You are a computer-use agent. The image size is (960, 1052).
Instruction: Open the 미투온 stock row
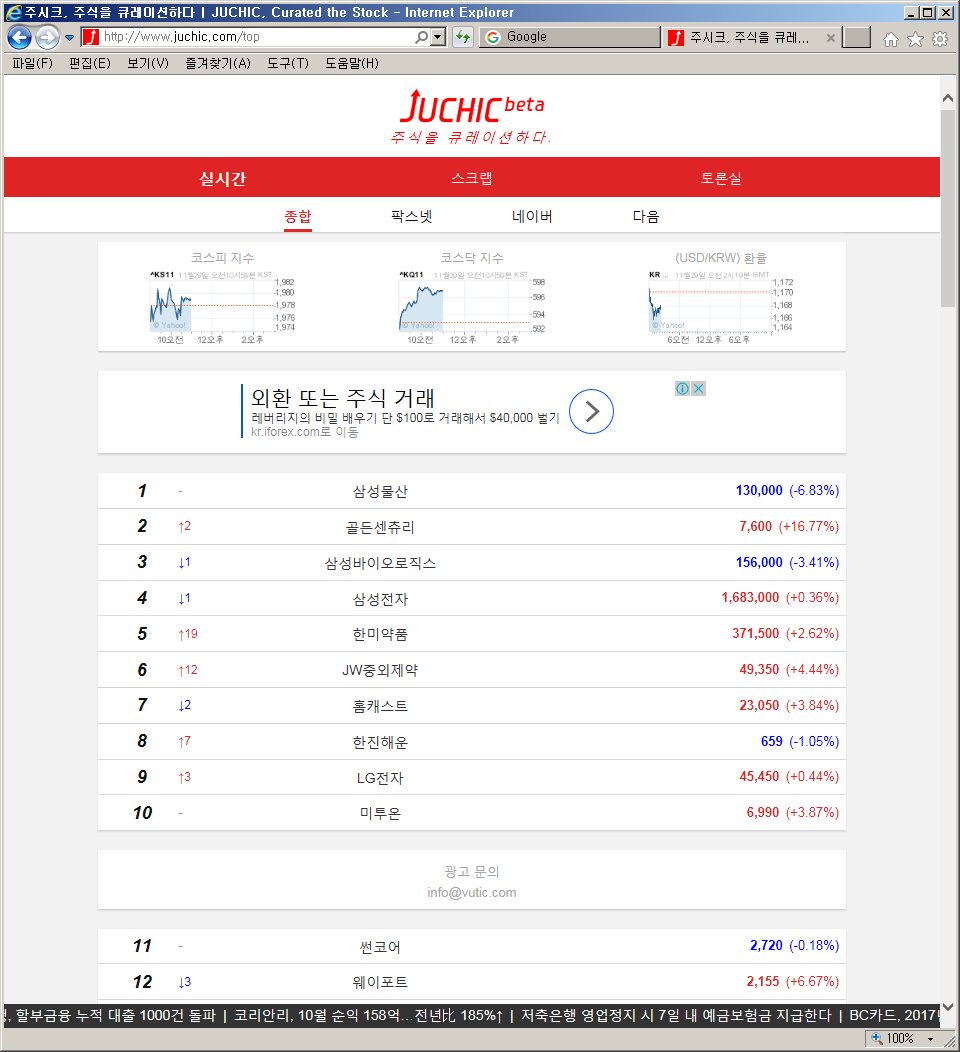point(472,812)
